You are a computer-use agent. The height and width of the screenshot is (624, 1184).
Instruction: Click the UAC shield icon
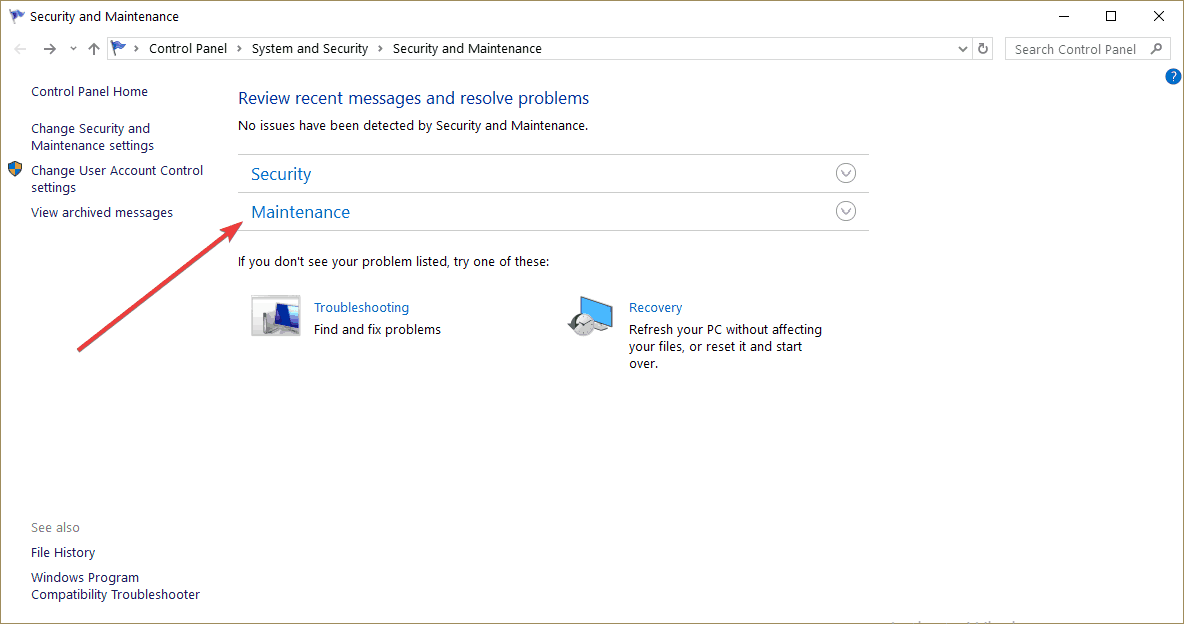[15, 168]
